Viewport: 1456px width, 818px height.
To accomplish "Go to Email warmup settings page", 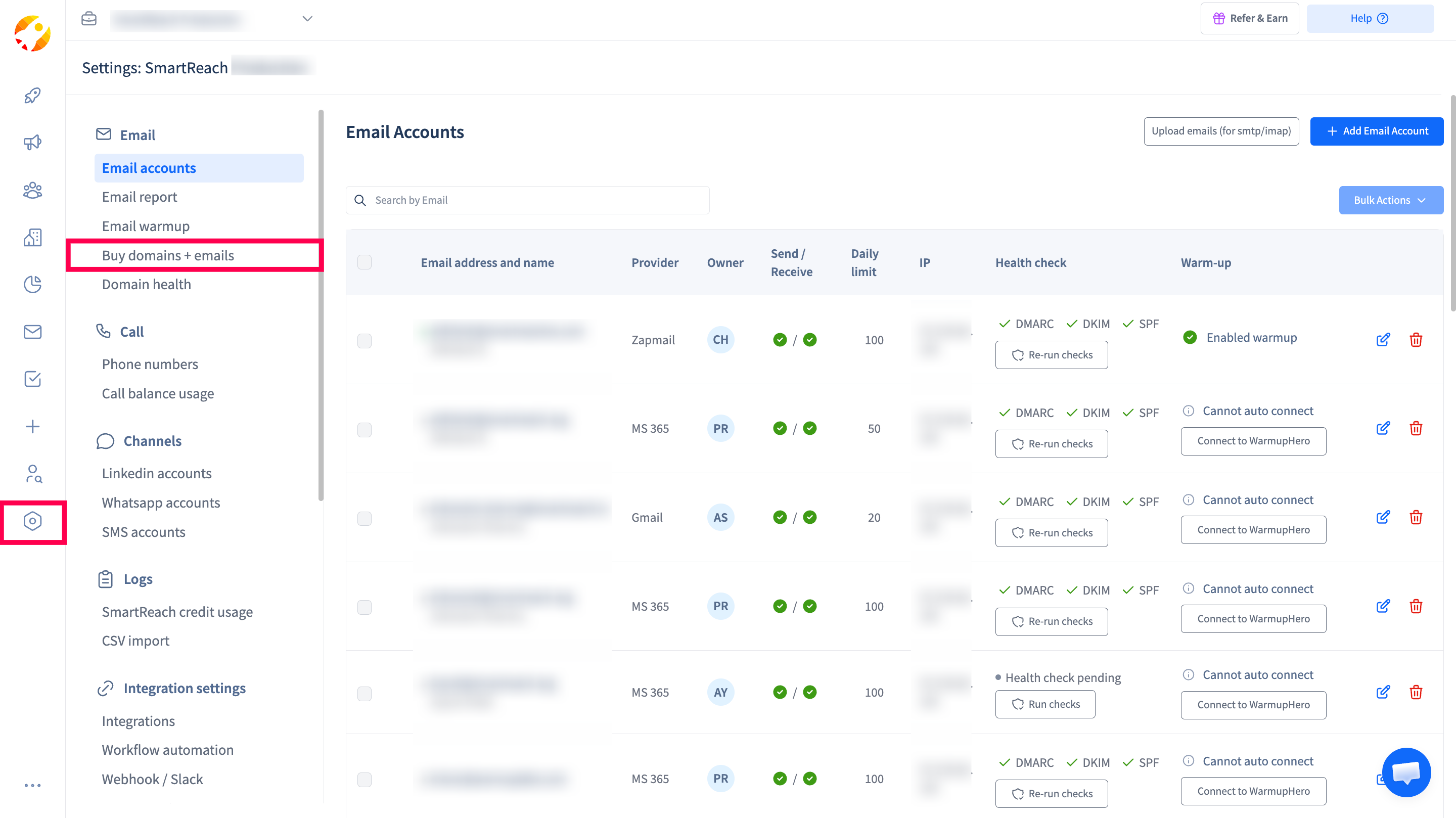I will pos(146,226).
